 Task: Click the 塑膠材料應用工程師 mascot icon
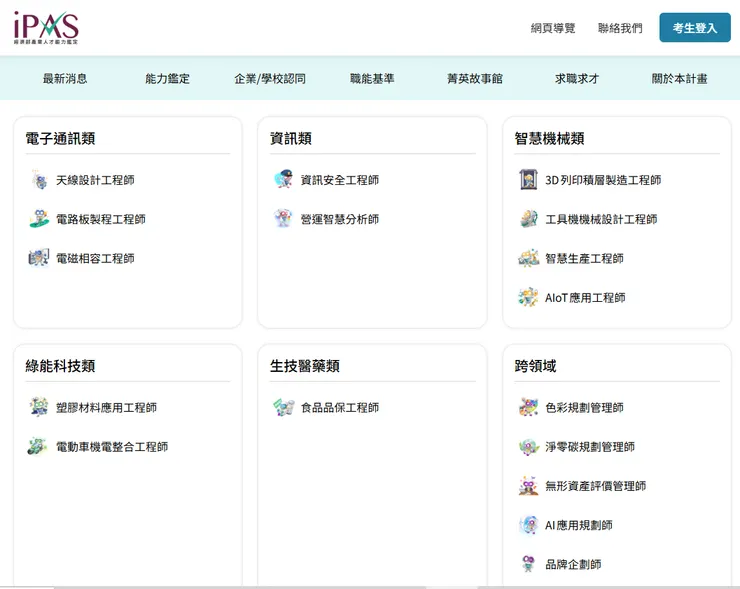click(39, 407)
